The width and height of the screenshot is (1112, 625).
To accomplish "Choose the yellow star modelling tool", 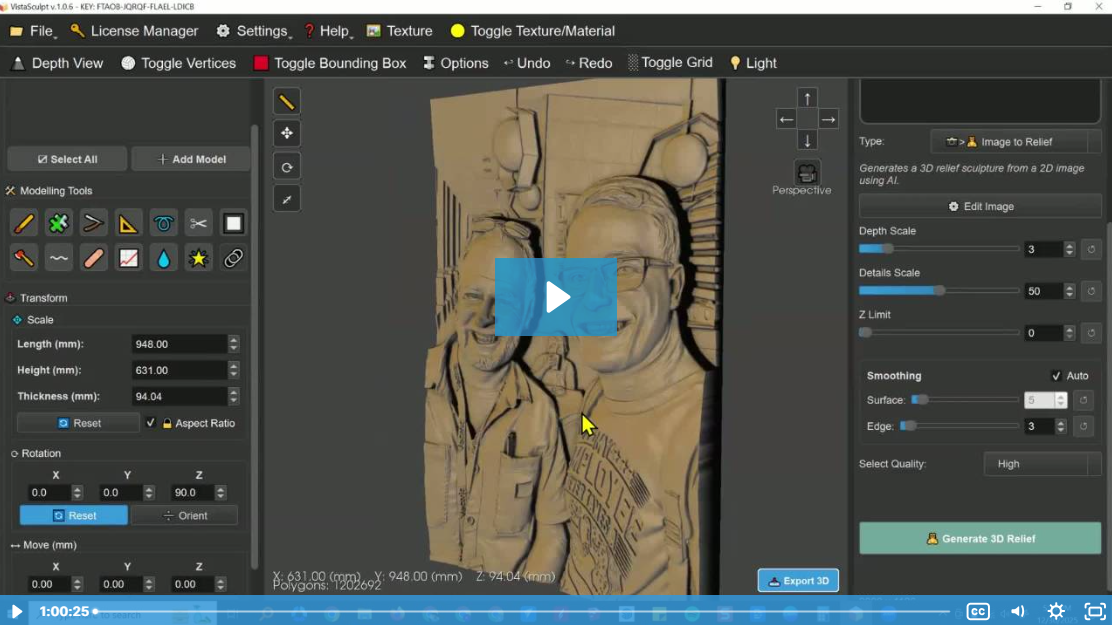I will point(198,259).
